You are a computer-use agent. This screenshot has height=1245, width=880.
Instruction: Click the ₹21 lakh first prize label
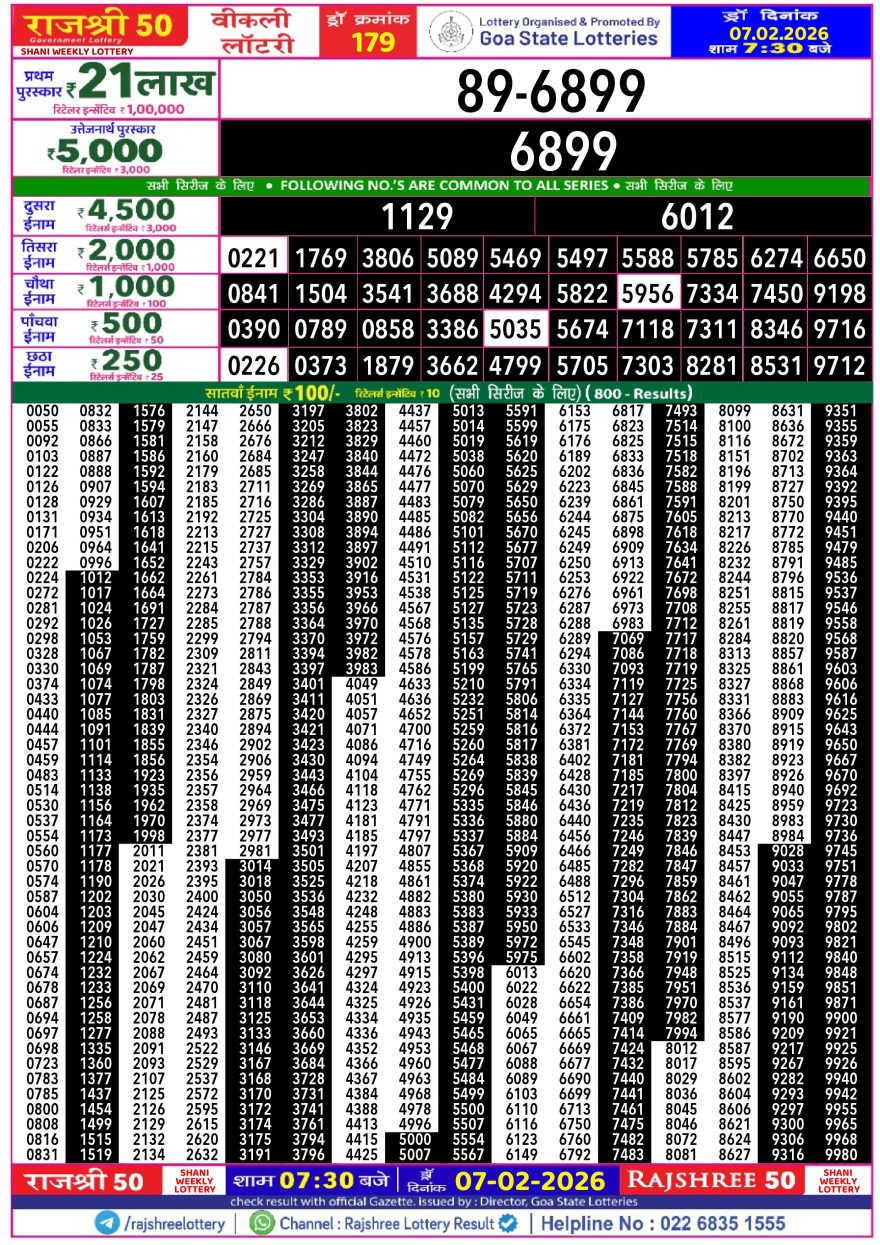pyautogui.click(x=116, y=88)
